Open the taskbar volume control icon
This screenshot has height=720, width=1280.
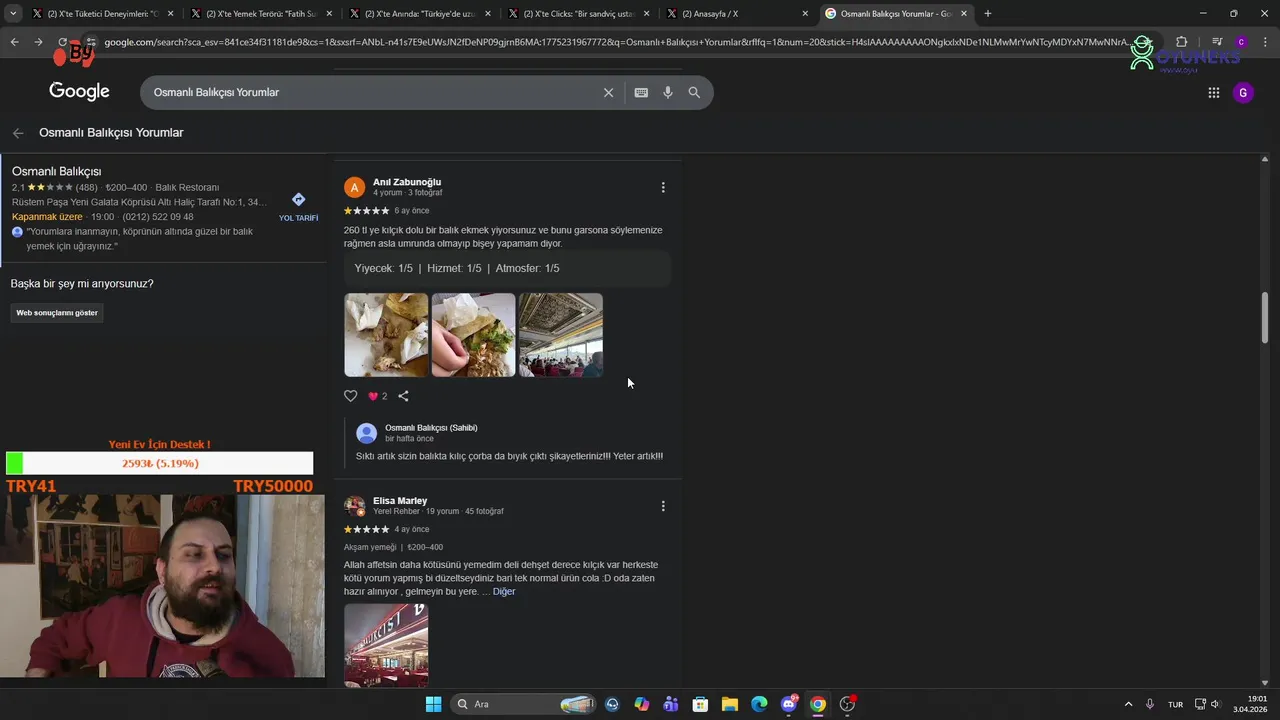pyautogui.click(x=1215, y=704)
